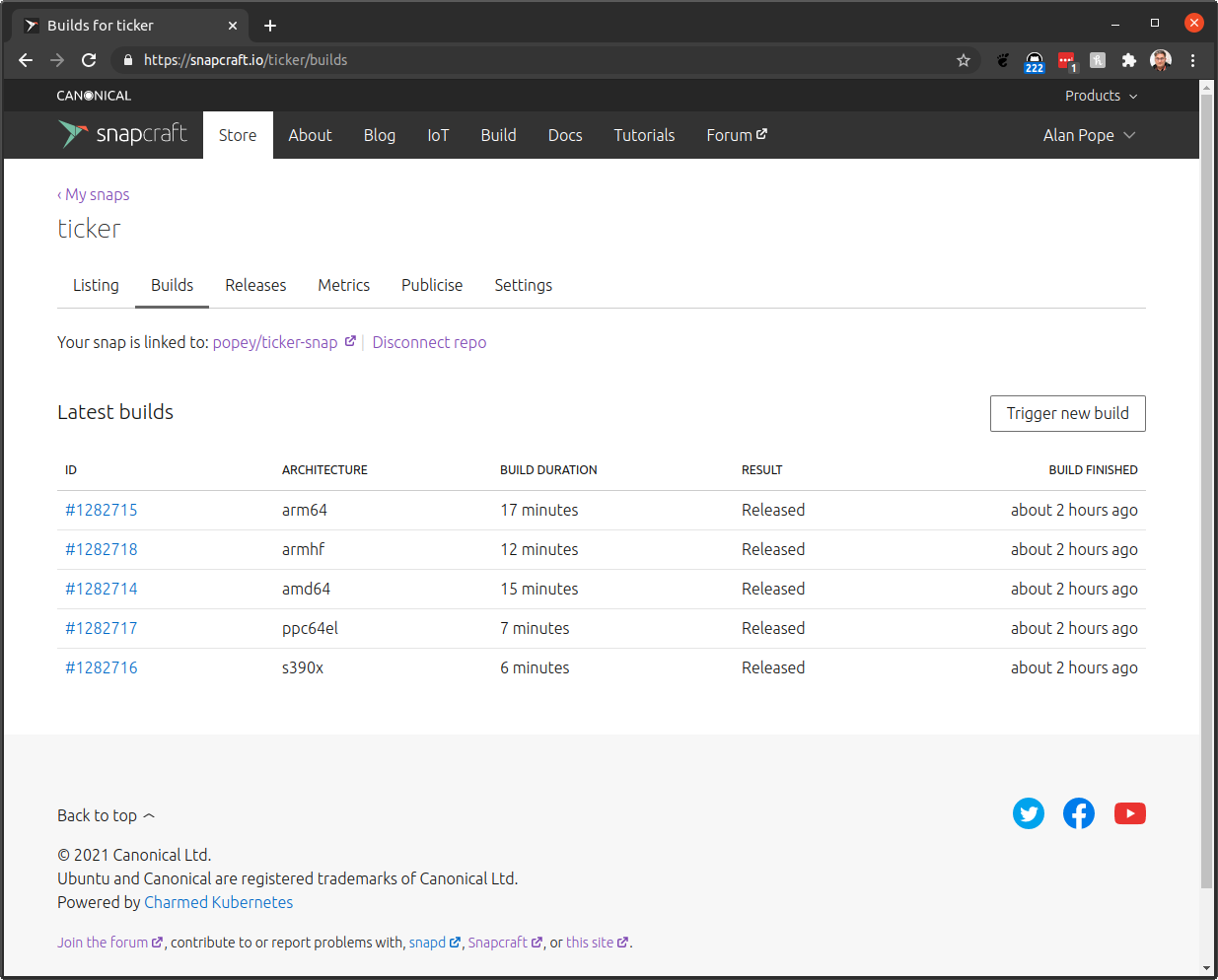
Task: Click the Snapcraft logo in the header
Action: click(122, 134)
